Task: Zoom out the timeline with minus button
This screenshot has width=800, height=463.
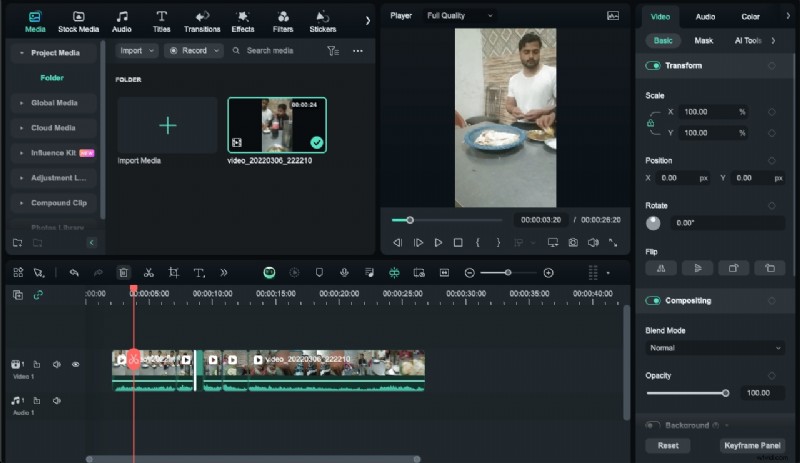Action: click(x=469, y=273)
